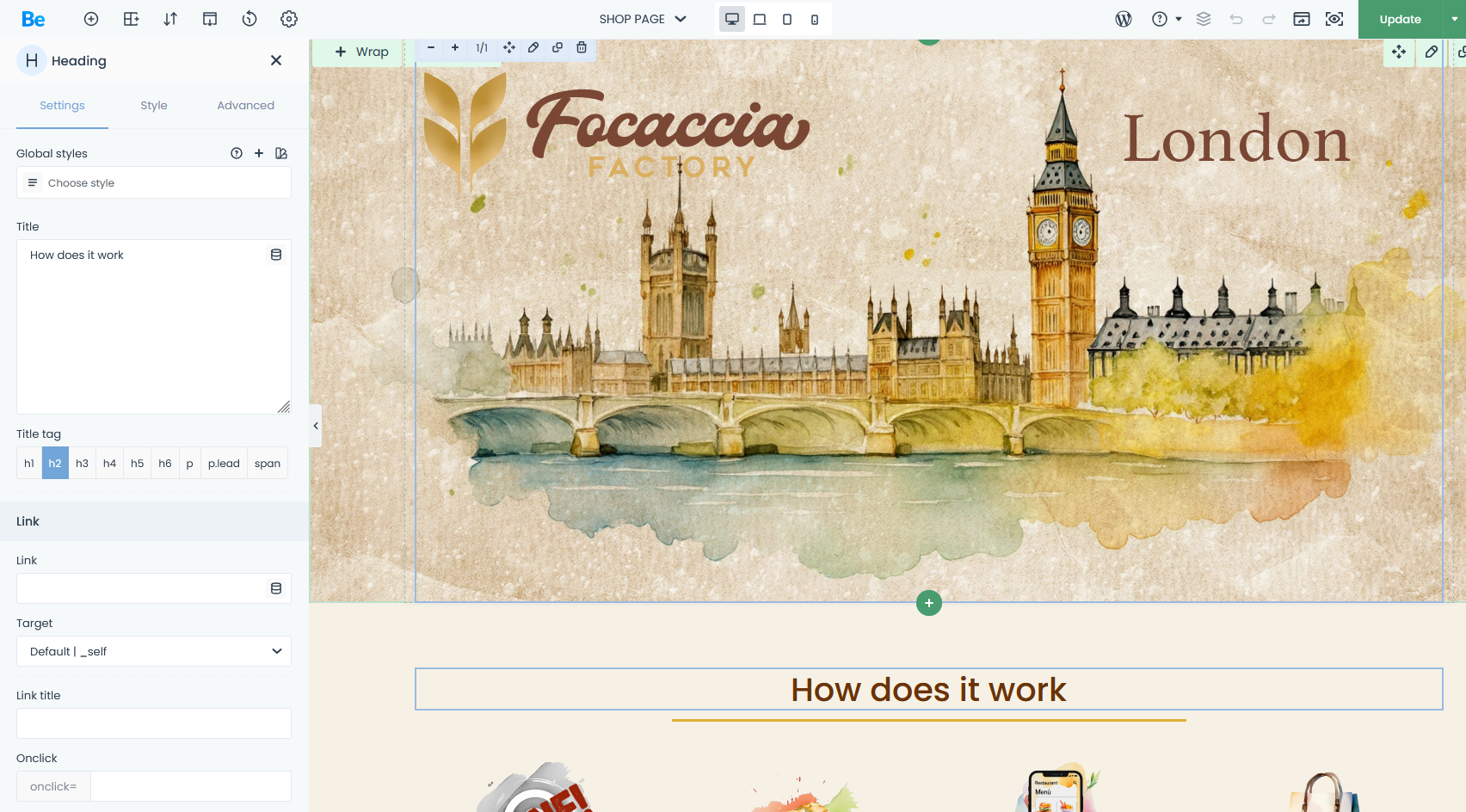Viewport: 1466px width, 812px height.
Task: Collapse the sidebar with arrow handle
Action: [316, 426]
